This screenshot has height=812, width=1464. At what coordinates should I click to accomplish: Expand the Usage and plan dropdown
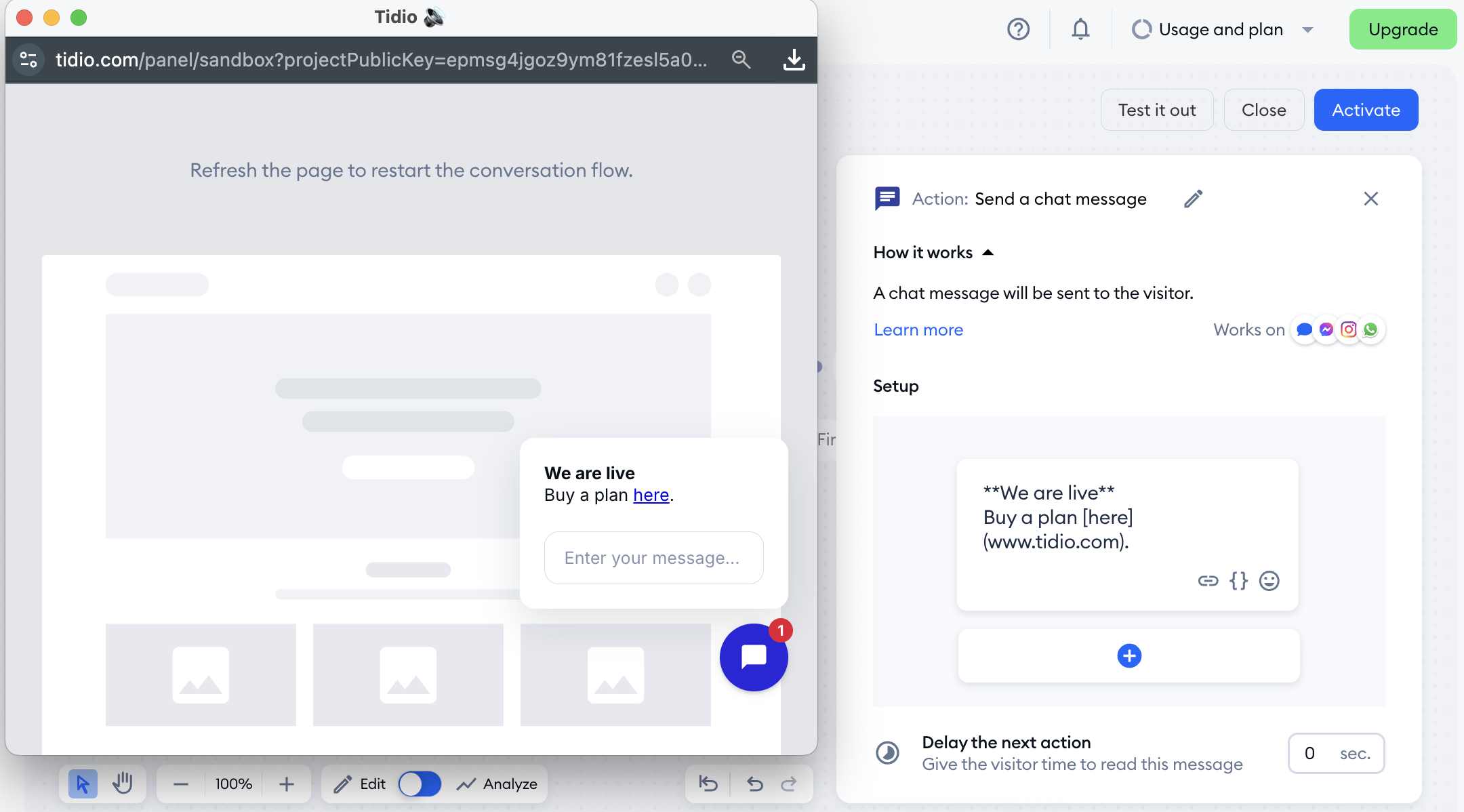coord(1223,29)
